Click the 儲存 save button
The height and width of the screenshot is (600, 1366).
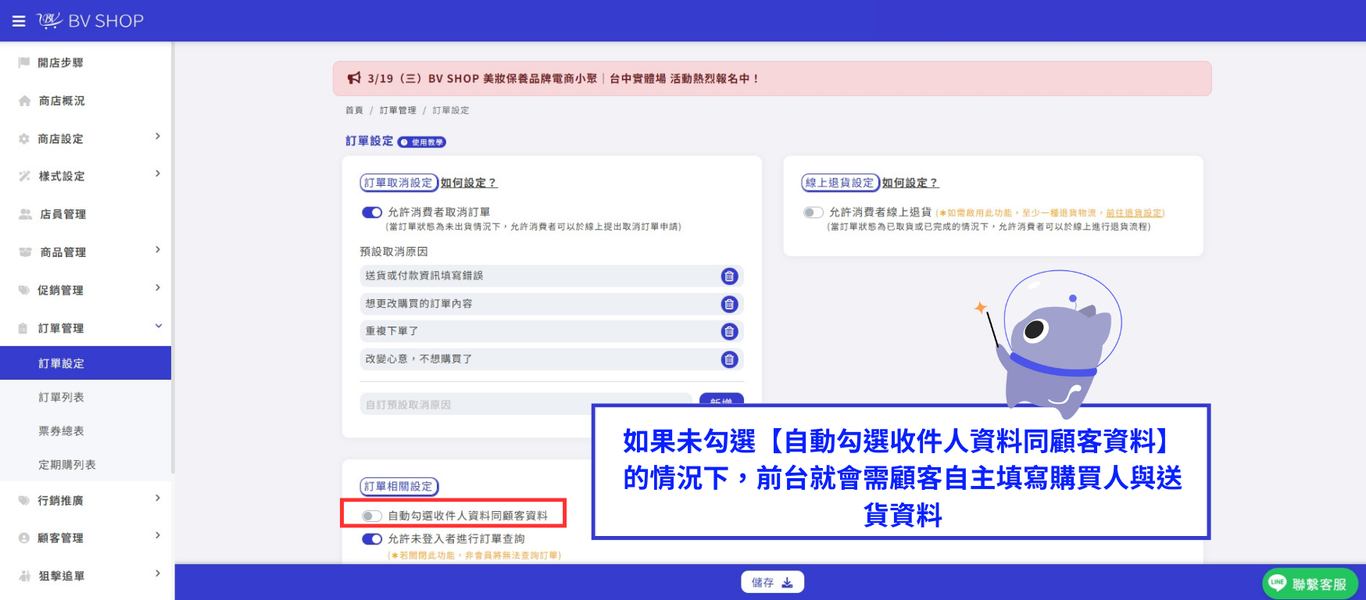[x=772, y=582]
